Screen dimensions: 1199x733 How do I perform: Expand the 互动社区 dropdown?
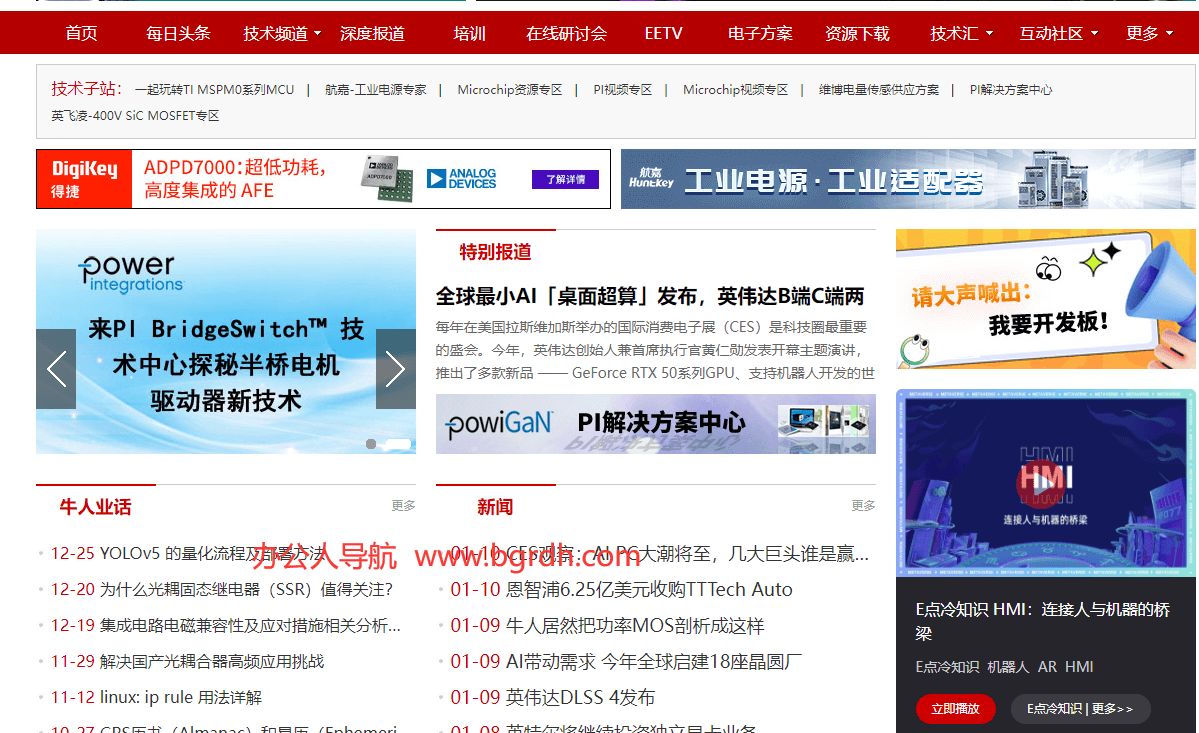(1053, 32)
